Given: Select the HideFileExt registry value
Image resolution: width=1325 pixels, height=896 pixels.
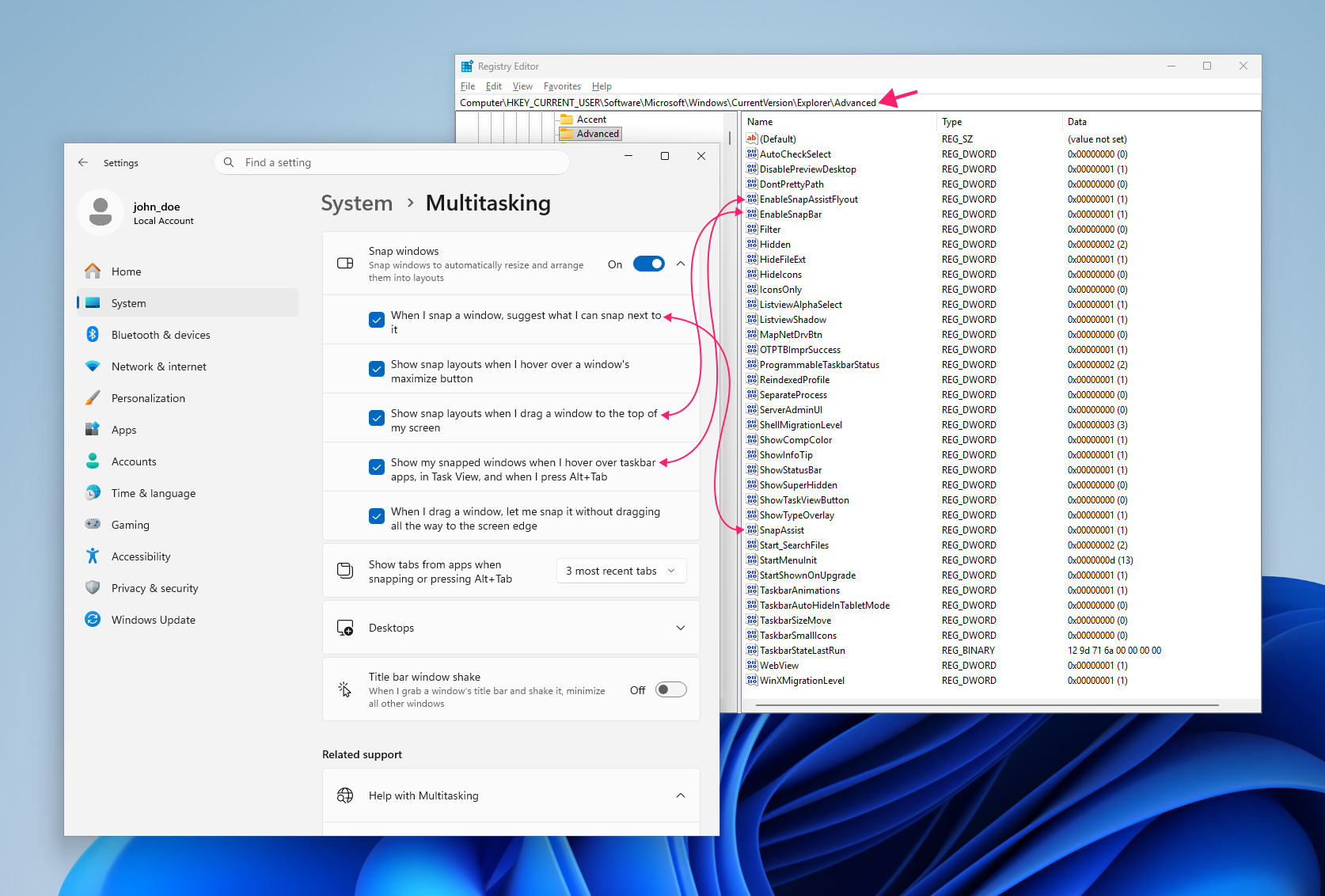Looking at the screenshot, I should [x=782, y=260].
